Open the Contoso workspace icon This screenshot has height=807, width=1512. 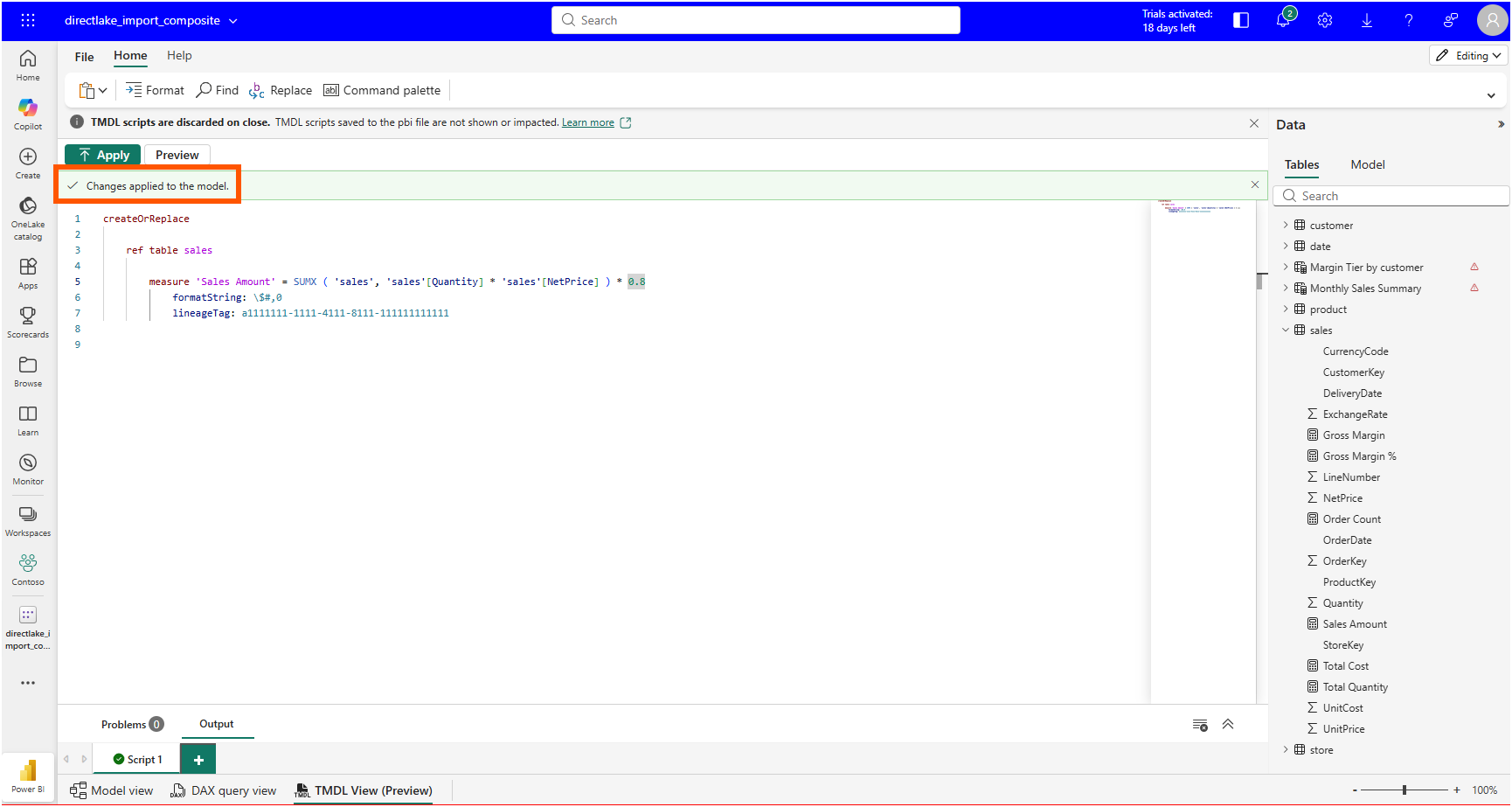coord(28,569)
